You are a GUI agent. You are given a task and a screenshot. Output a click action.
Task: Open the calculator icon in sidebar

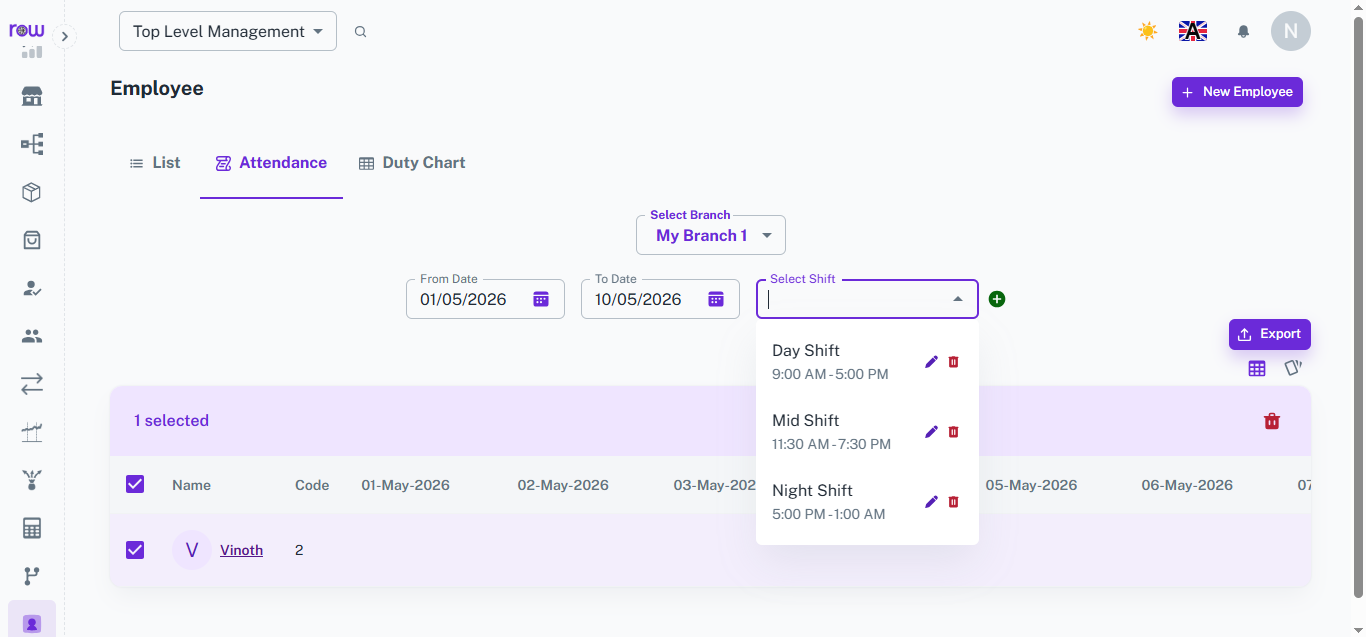(32, 528)
